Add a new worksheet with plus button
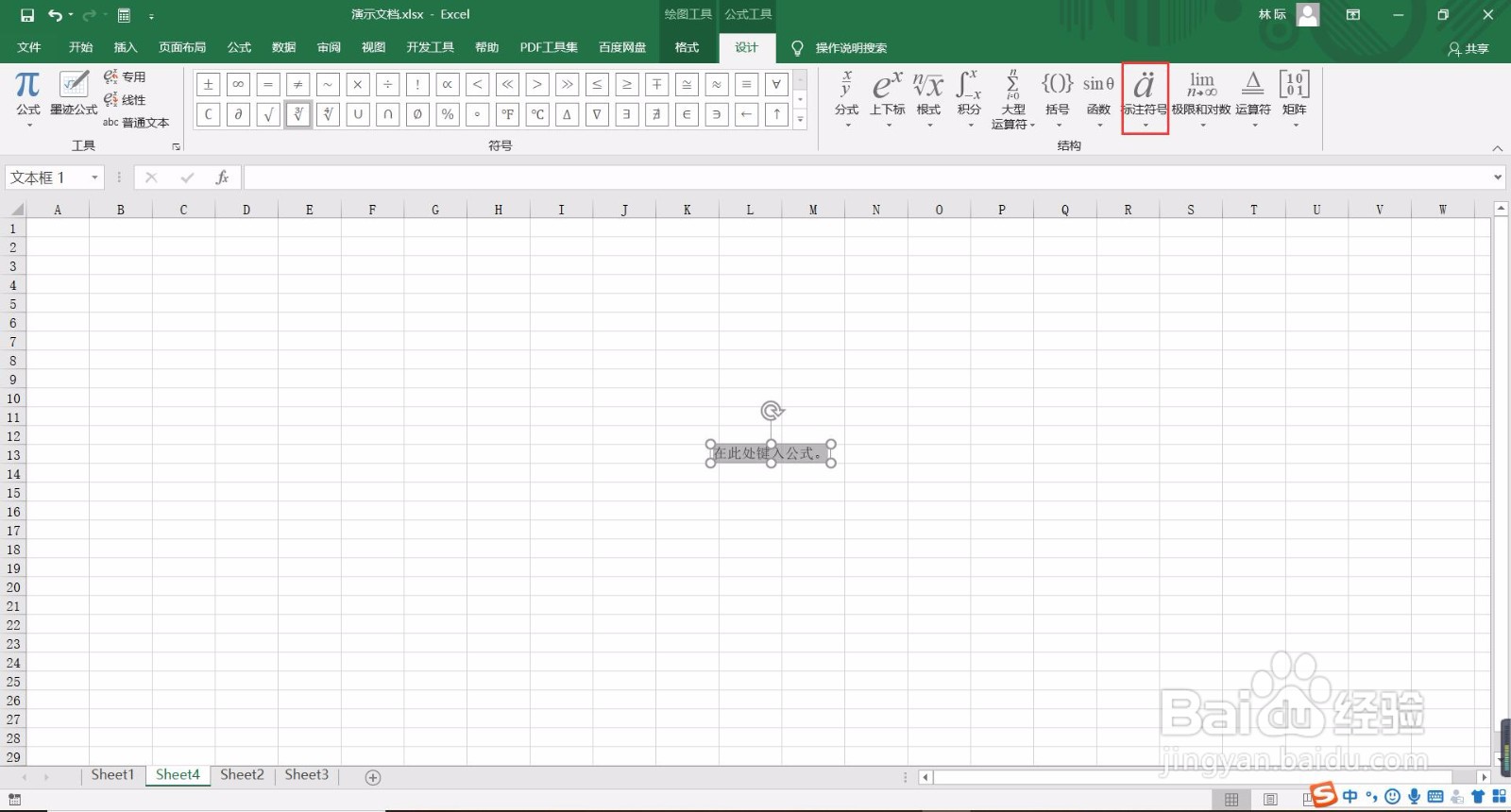 (x=373, y=777)
